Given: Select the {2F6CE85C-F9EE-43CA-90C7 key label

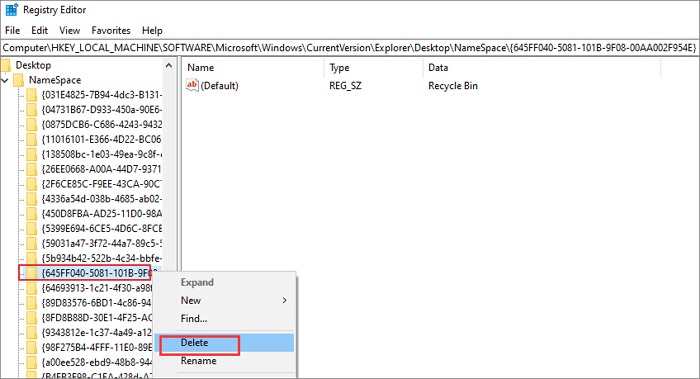Looking at the screenshot, I should click(102, 184).
